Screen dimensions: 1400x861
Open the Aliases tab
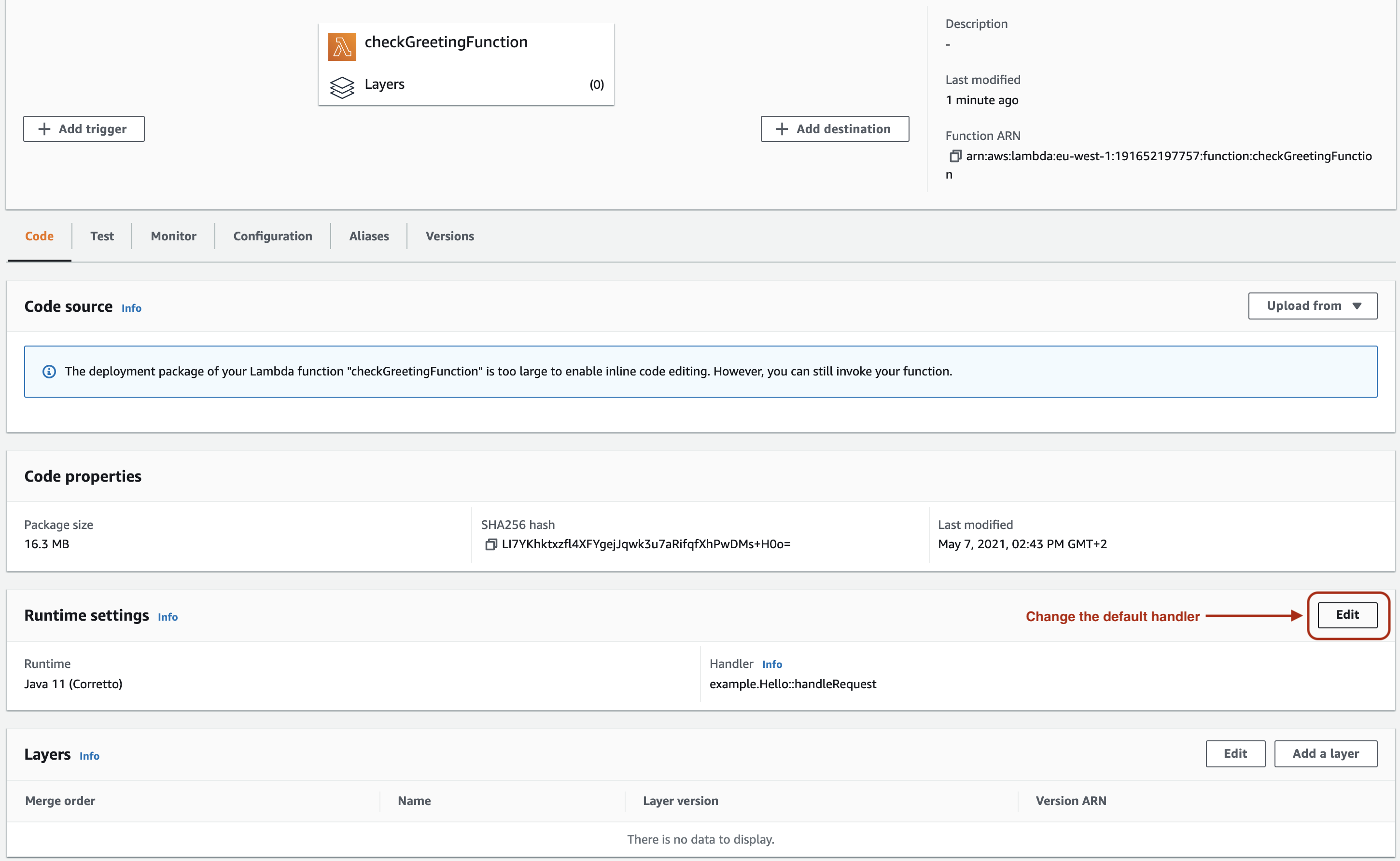pyautogui.click(x=368, y=236)
